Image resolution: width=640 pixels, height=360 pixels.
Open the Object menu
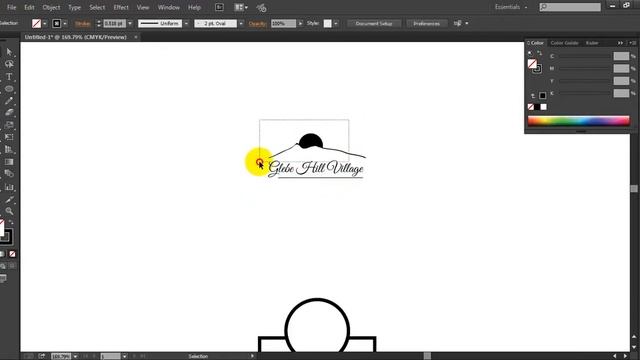(x=51, y=7)
